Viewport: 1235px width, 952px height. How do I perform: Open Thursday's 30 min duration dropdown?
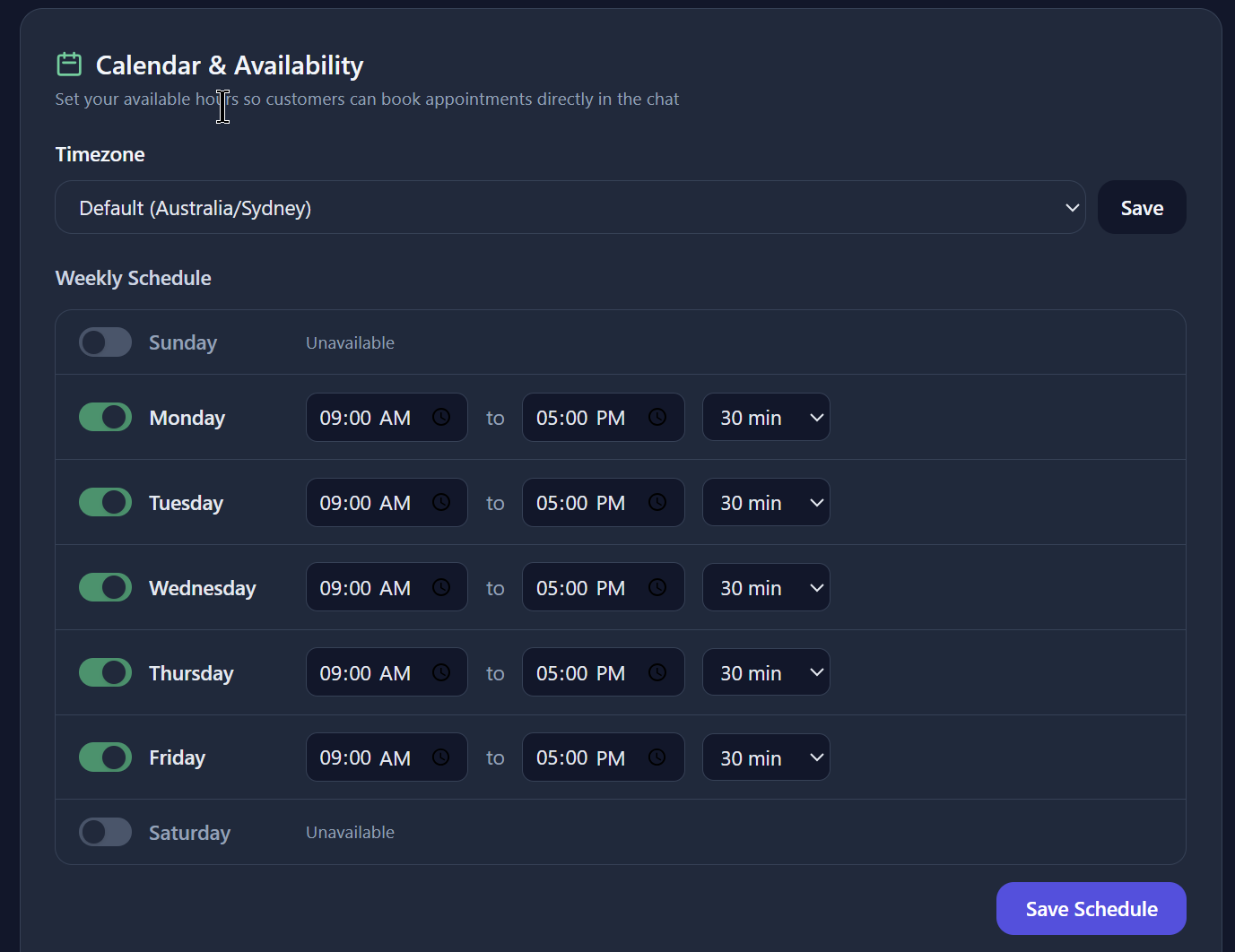click(x=766, y=672)
